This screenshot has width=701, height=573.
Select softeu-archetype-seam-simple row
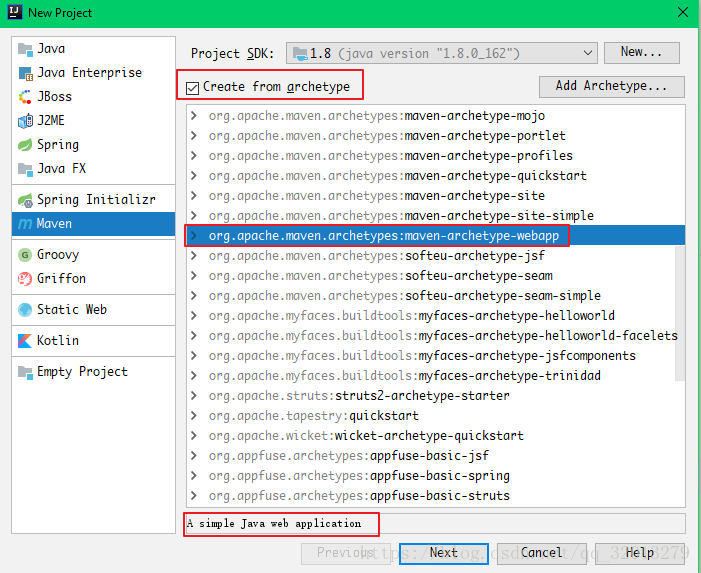click(435, 296)
